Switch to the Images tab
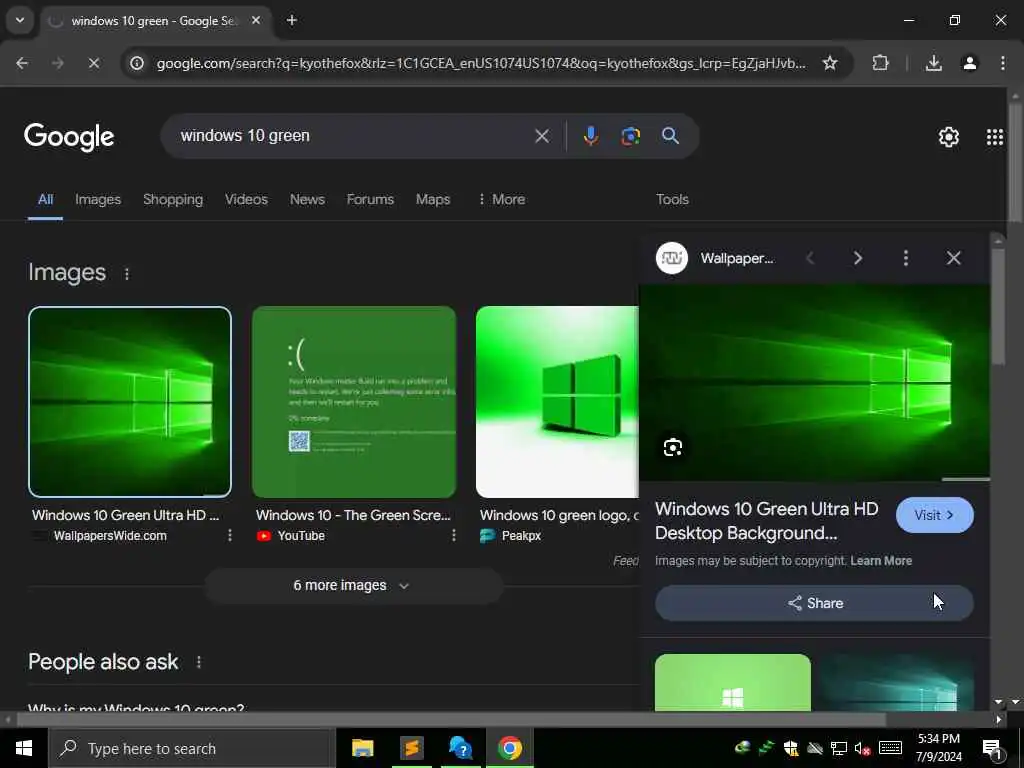This screenshot has width=1024, height=768. pos(98,200)
